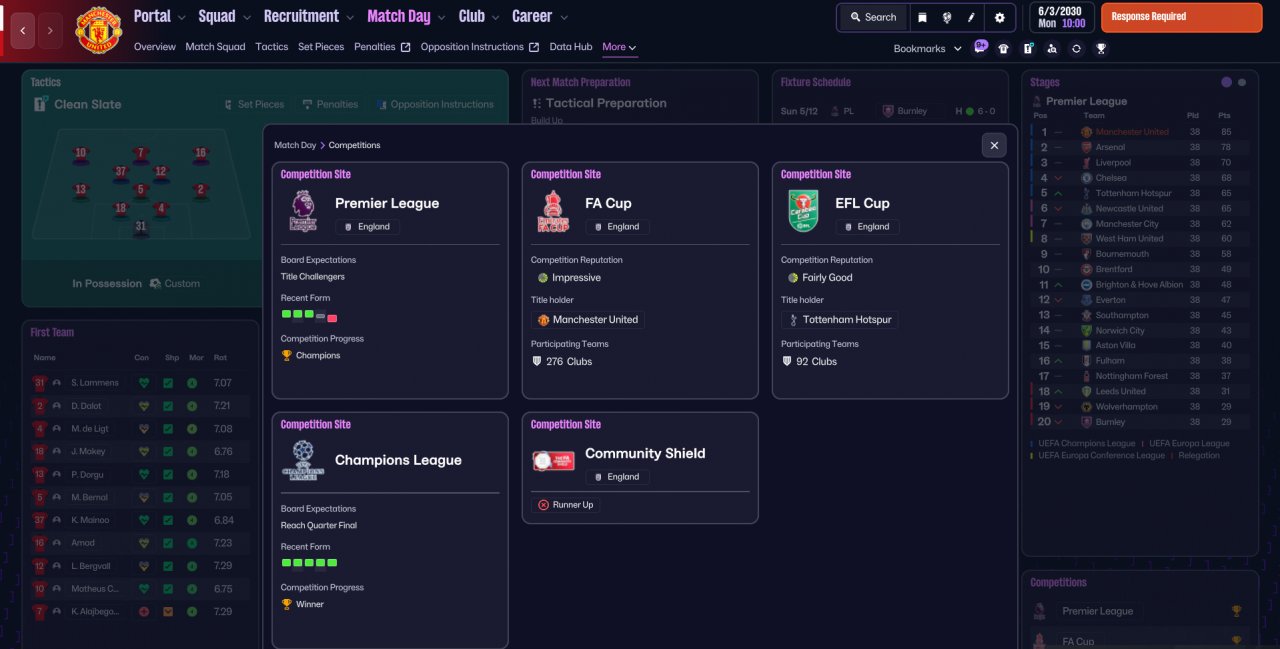Switch to the Tactics tab
Image resolution: width=1280 pixels, height=649 pixels.
pyautogui.click(x=272, y=47)
